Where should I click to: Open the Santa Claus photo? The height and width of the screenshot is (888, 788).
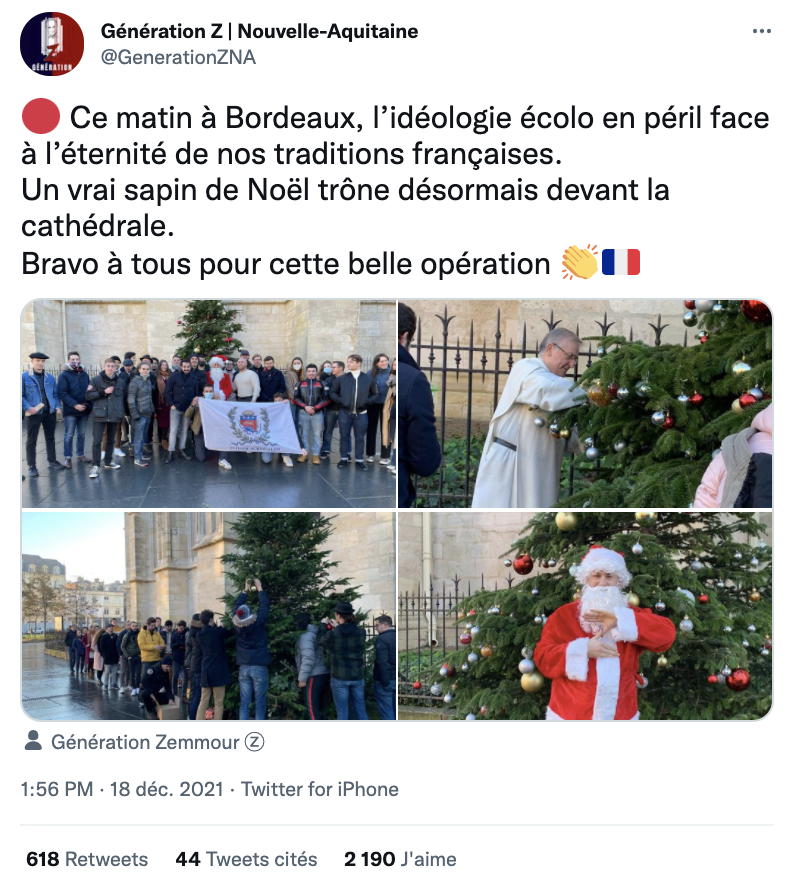pyautogui.click(x=585, y=616)
